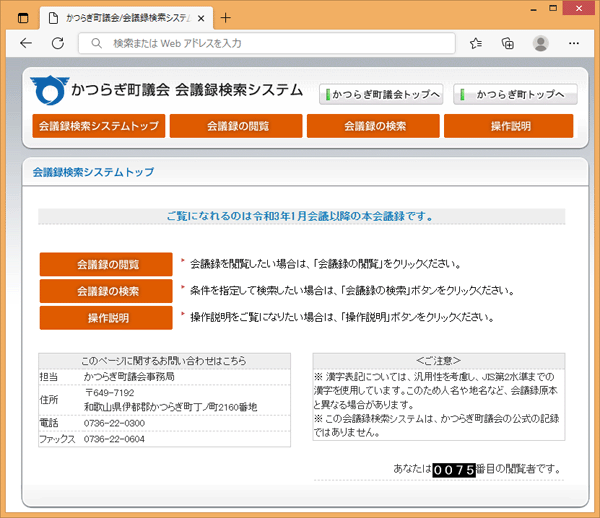Select 会議録の検索 in top navigation bar

pos(372,126)
